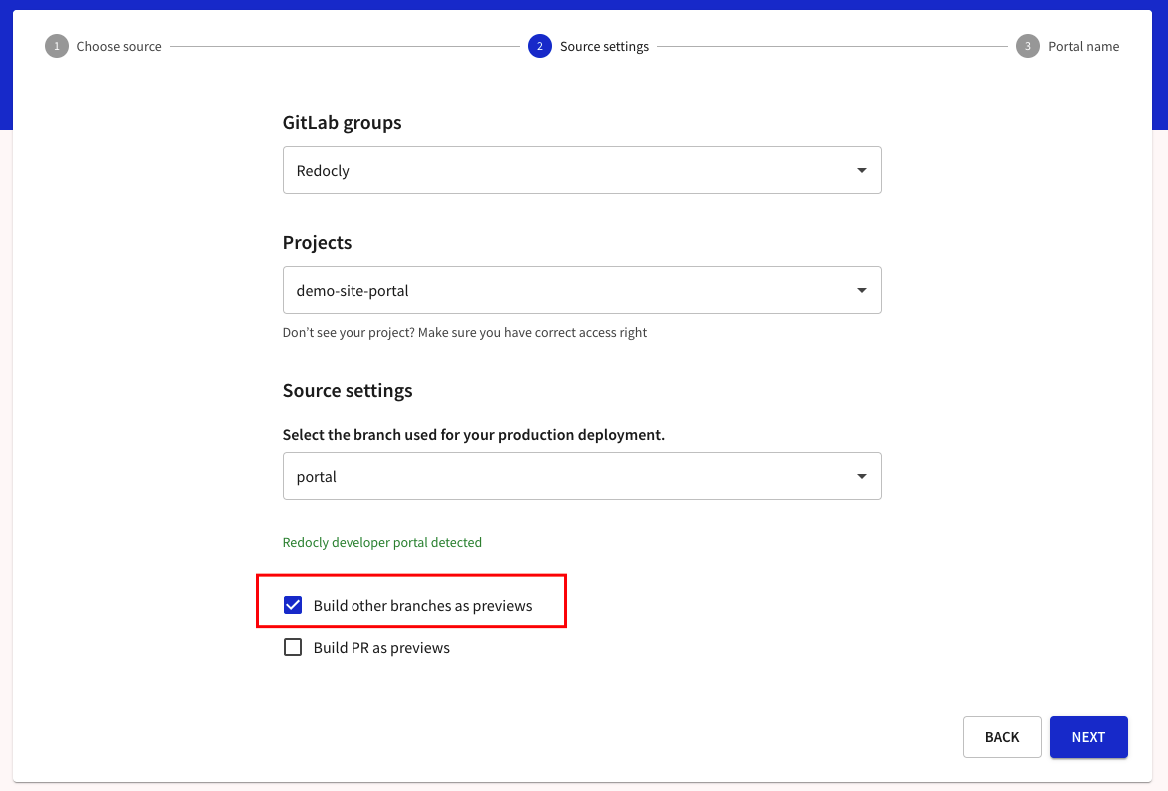Image resolution: width=1168 pixels, height=791 pixels.
Task: Open the Projects dropdown showing demo-site-portal
Action: click(x=582, y=290)
